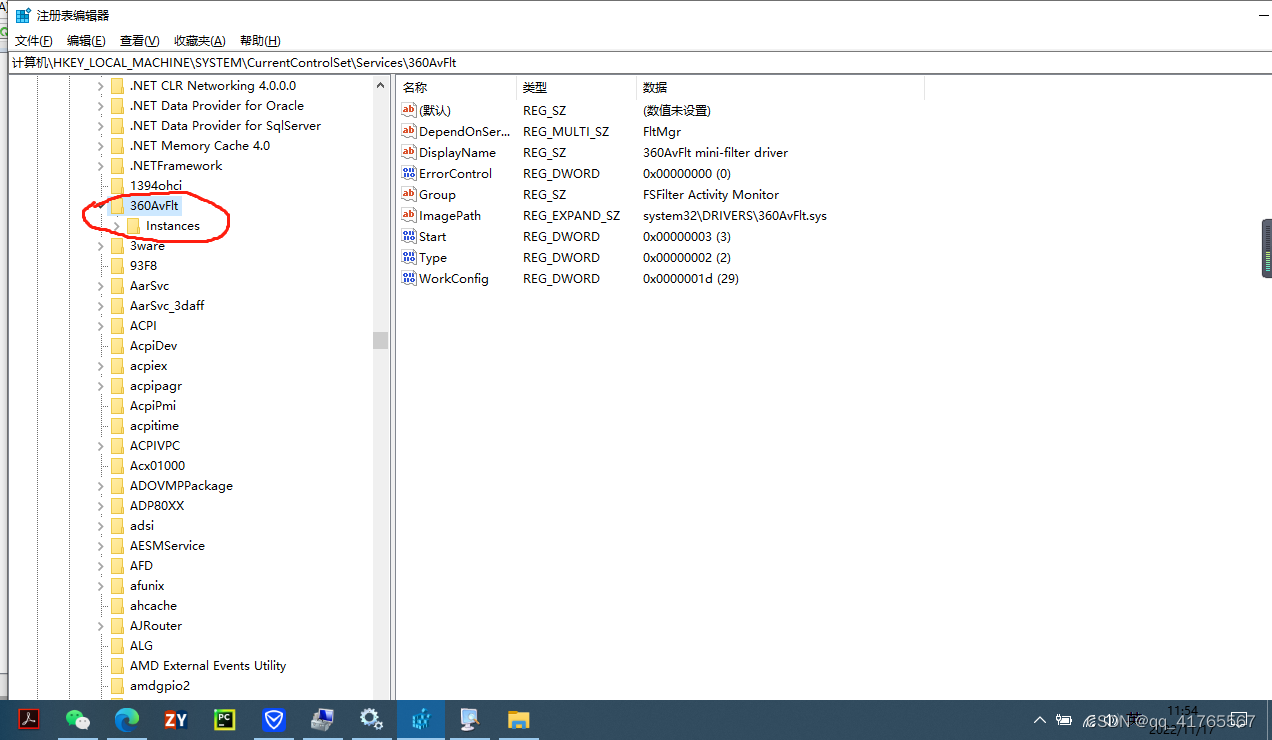Viewport: 1272px width, 740px height.
Task: Click the (默认) default value's icon
Action: pos(408,110)
